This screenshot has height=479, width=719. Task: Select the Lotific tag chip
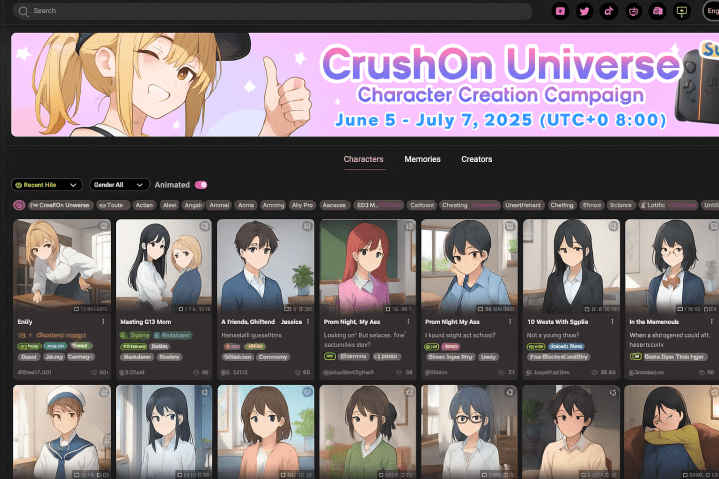669,205
